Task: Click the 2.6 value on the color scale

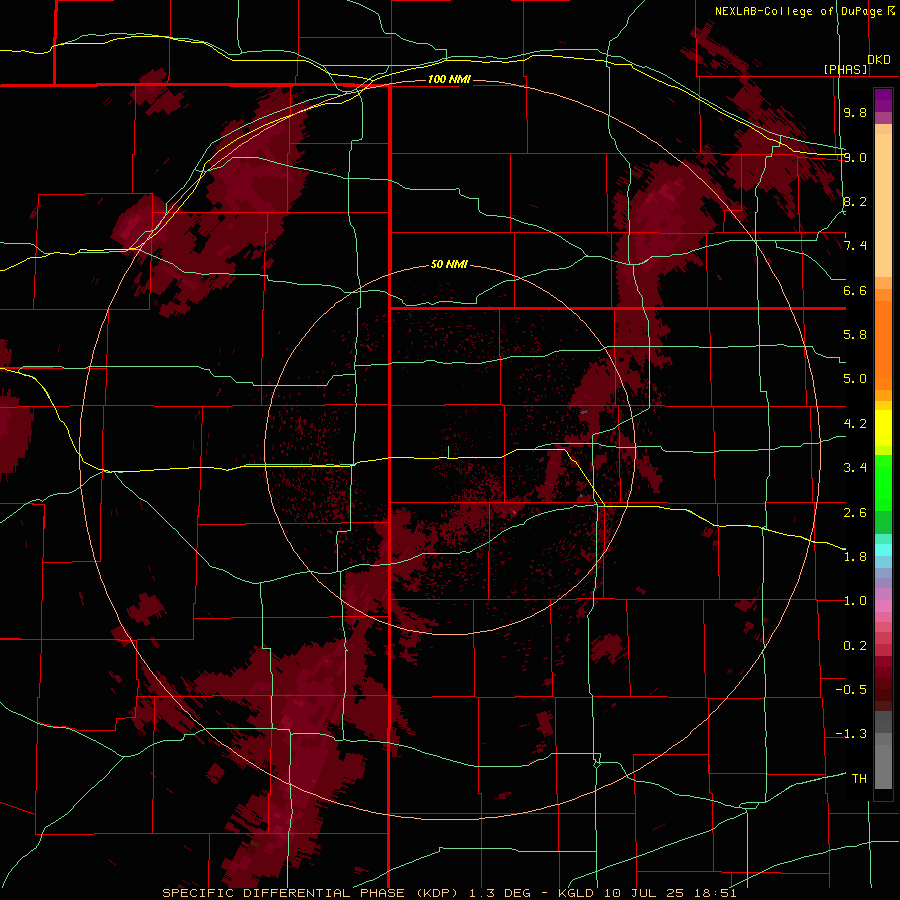Action: tap(855, 513)
